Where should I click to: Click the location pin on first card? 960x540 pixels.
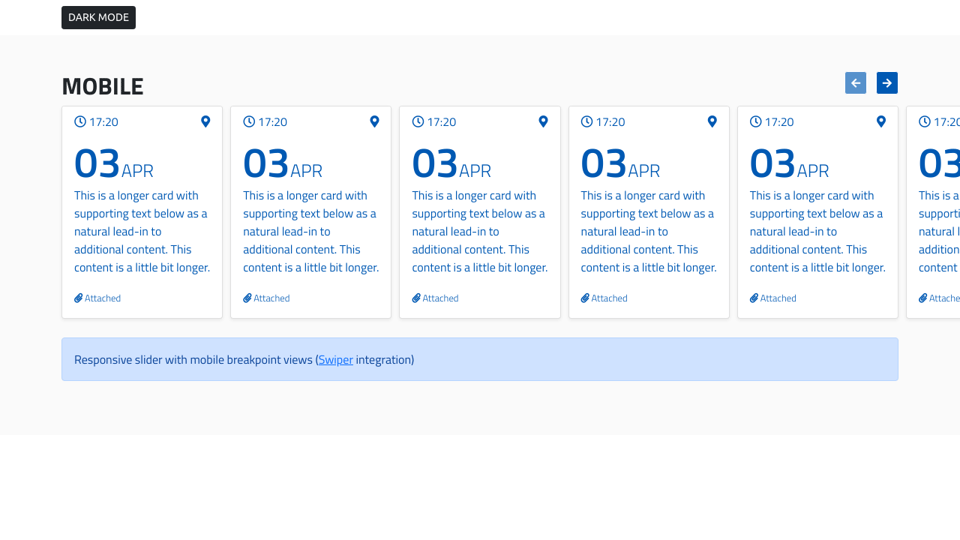tap(206, 122)
